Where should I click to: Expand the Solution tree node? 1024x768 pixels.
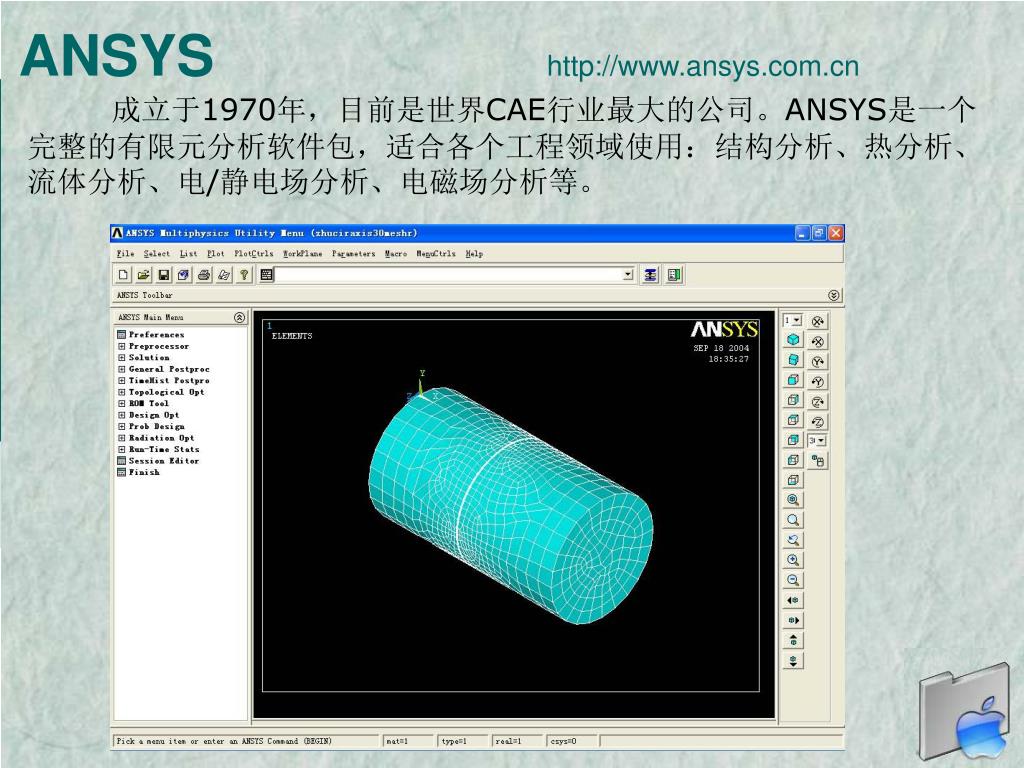(121, 358)
